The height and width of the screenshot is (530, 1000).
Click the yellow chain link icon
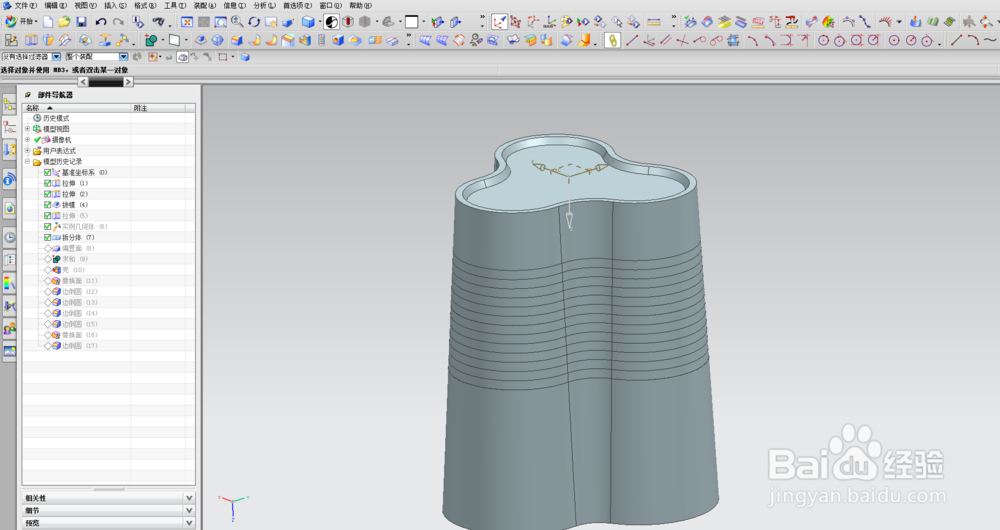(612, 40)
